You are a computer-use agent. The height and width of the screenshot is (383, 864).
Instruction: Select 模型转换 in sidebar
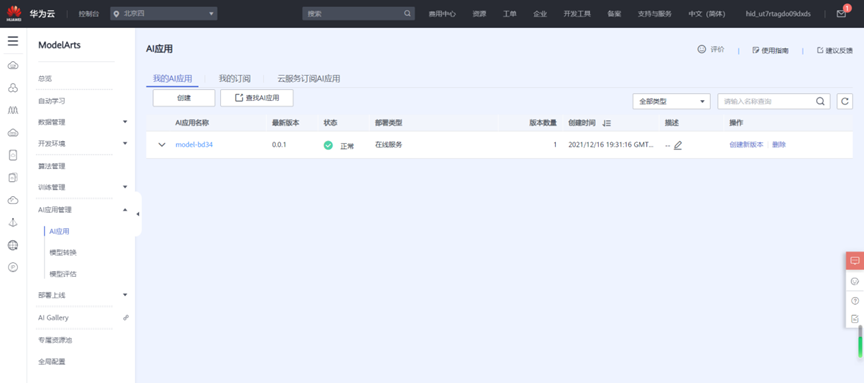coord(63,252)
